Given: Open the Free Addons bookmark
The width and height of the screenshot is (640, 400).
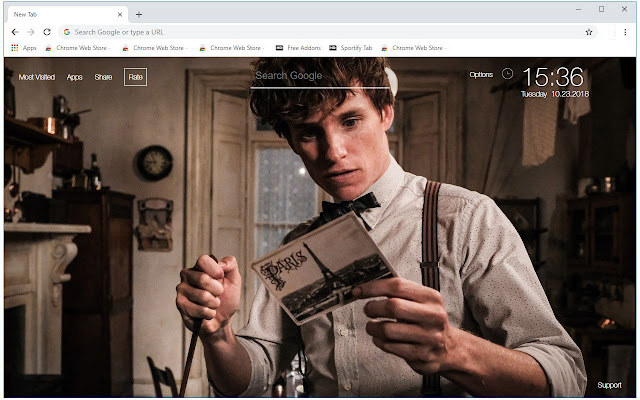Looking at the screenshot, I should 298,48.
